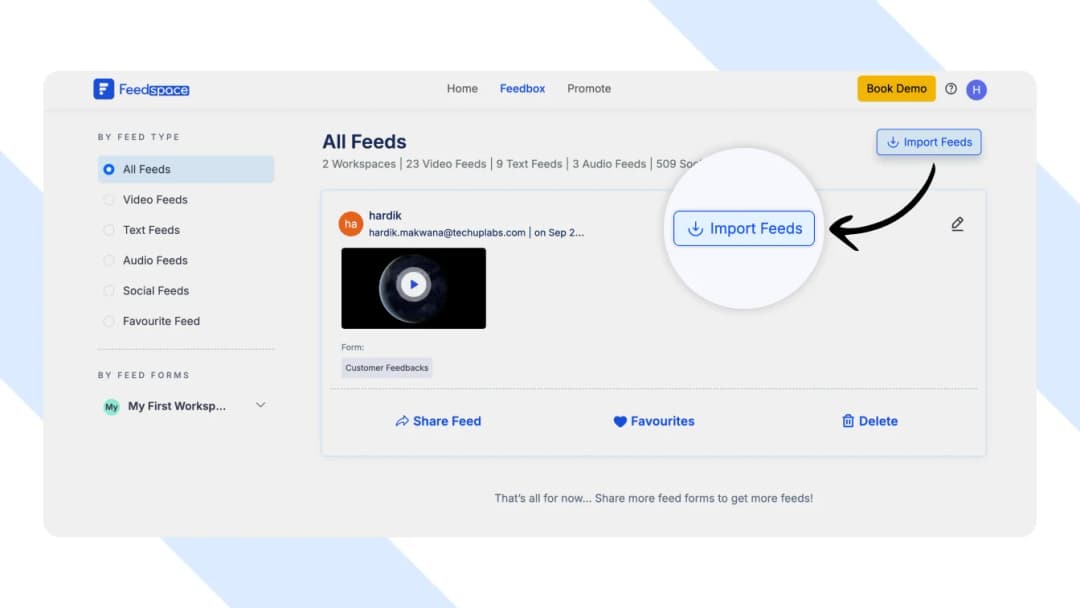
Task: Switch to the Promote section
Action: 589,88
